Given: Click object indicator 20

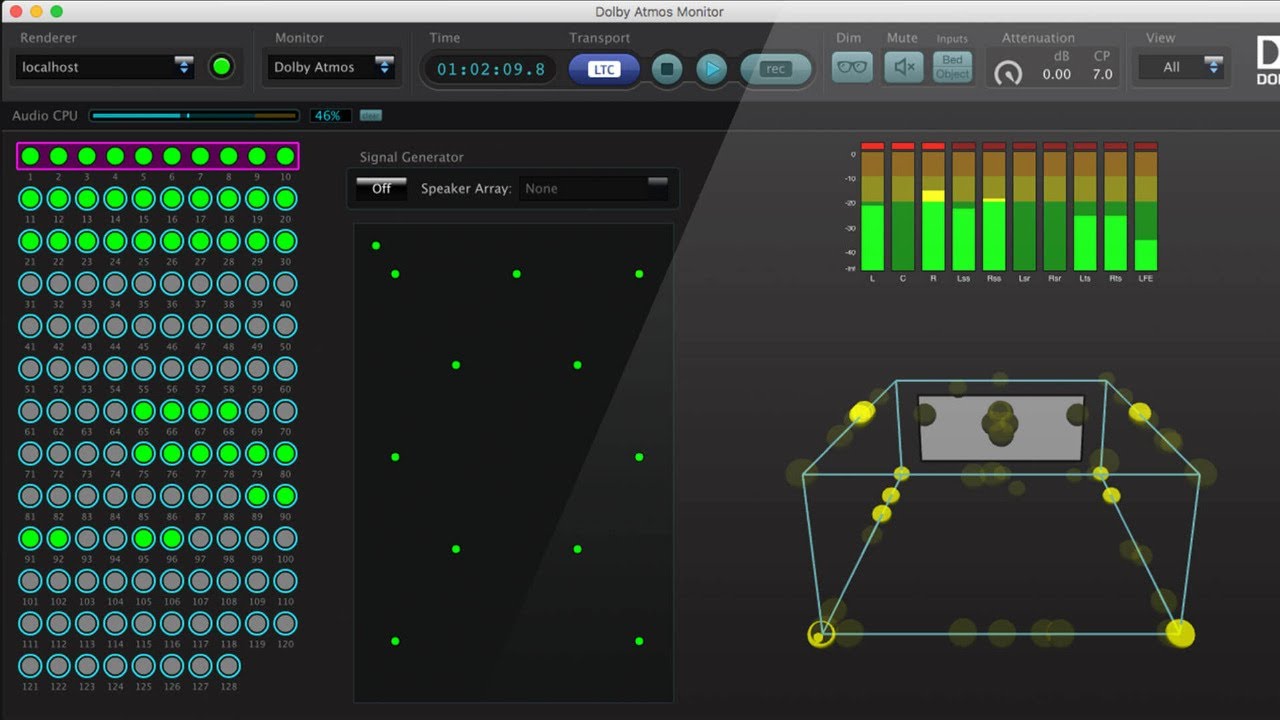Looking at the screenshot, I should (x=285, y=198).
